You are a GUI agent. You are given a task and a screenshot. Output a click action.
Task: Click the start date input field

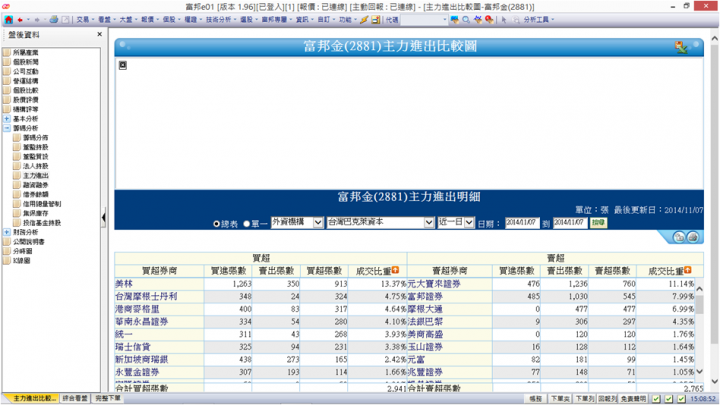coord(522,223)
